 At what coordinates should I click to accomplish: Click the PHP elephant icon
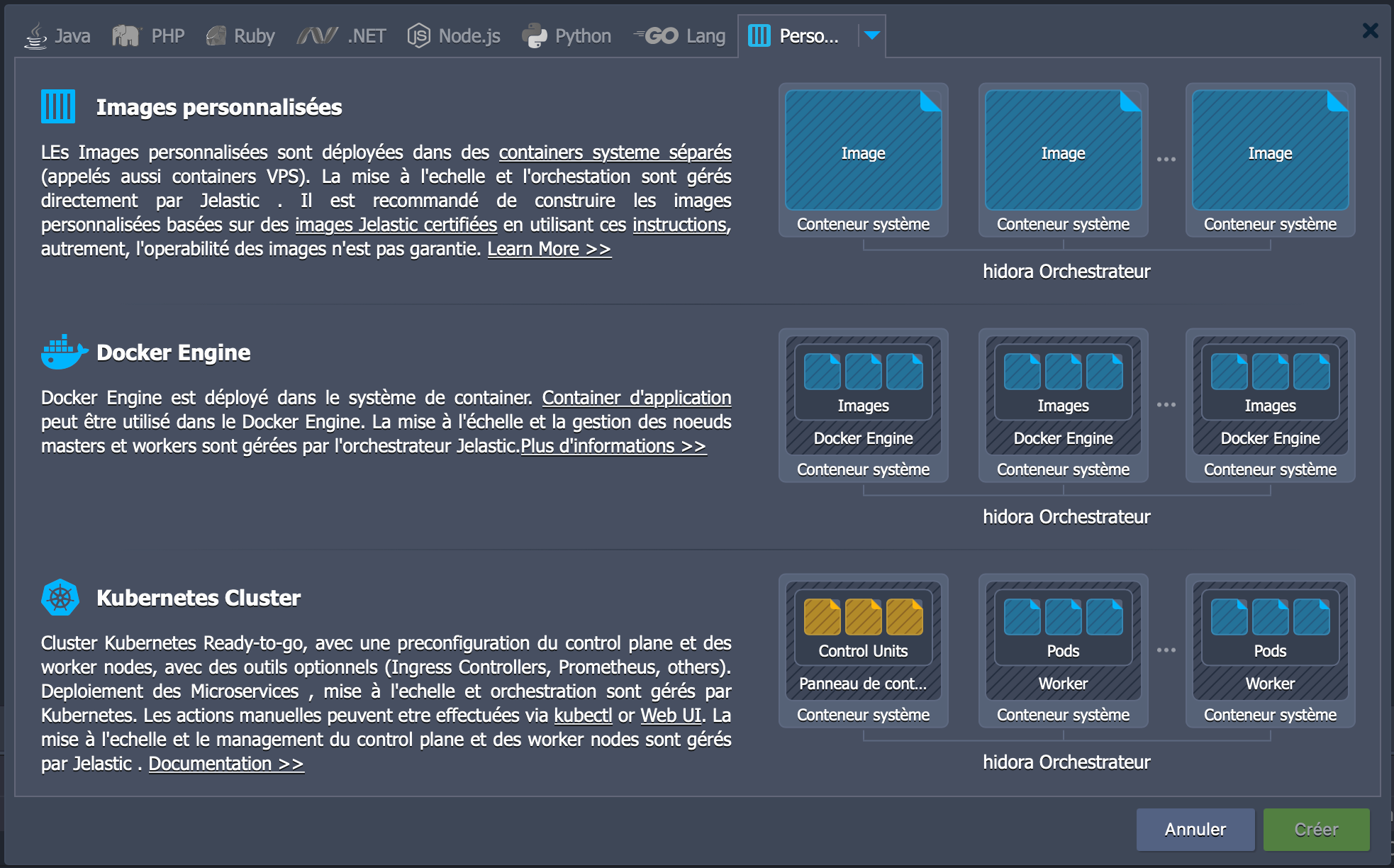coord(127,35)
